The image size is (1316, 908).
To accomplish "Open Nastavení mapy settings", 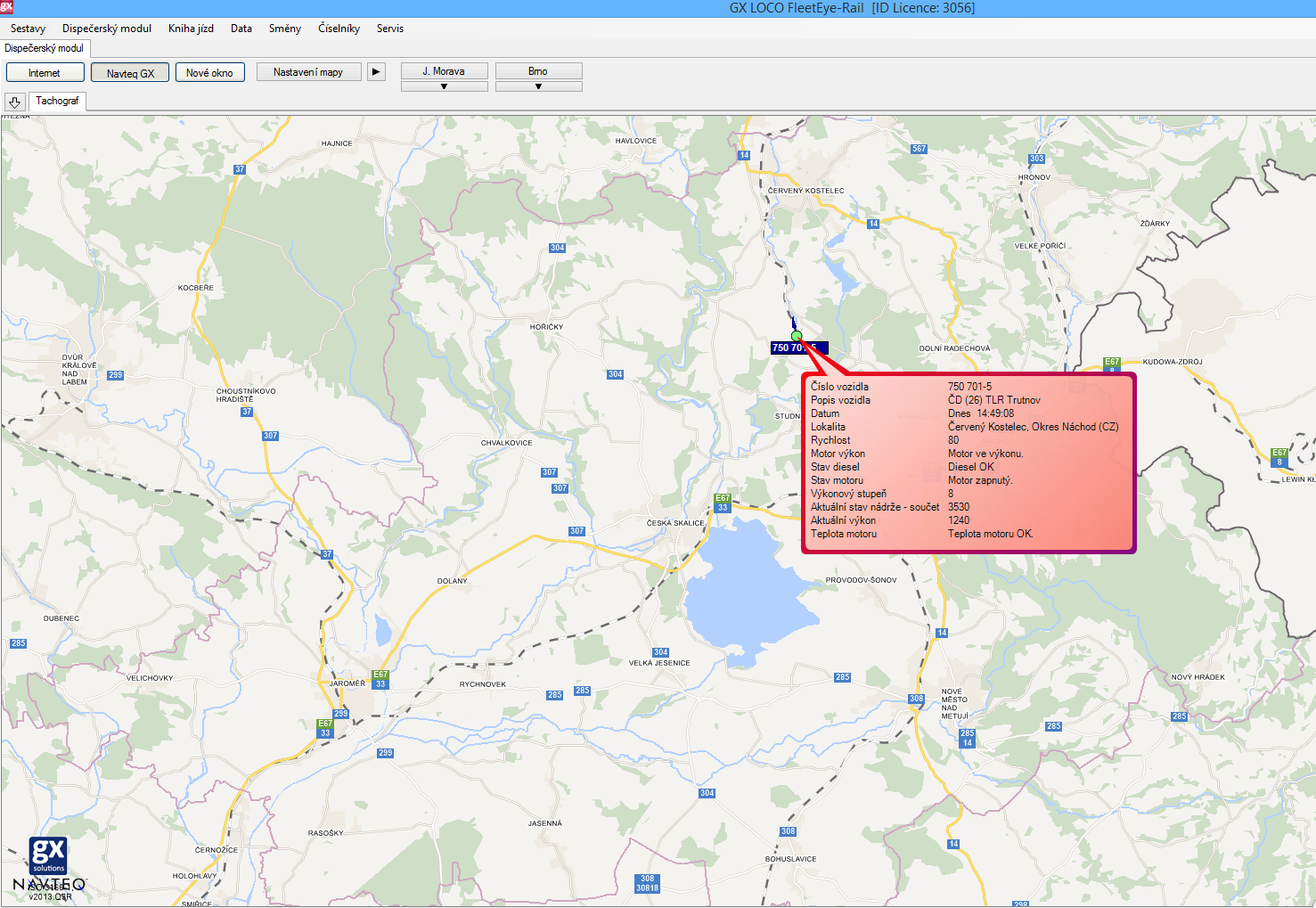I will coord(308,72).
